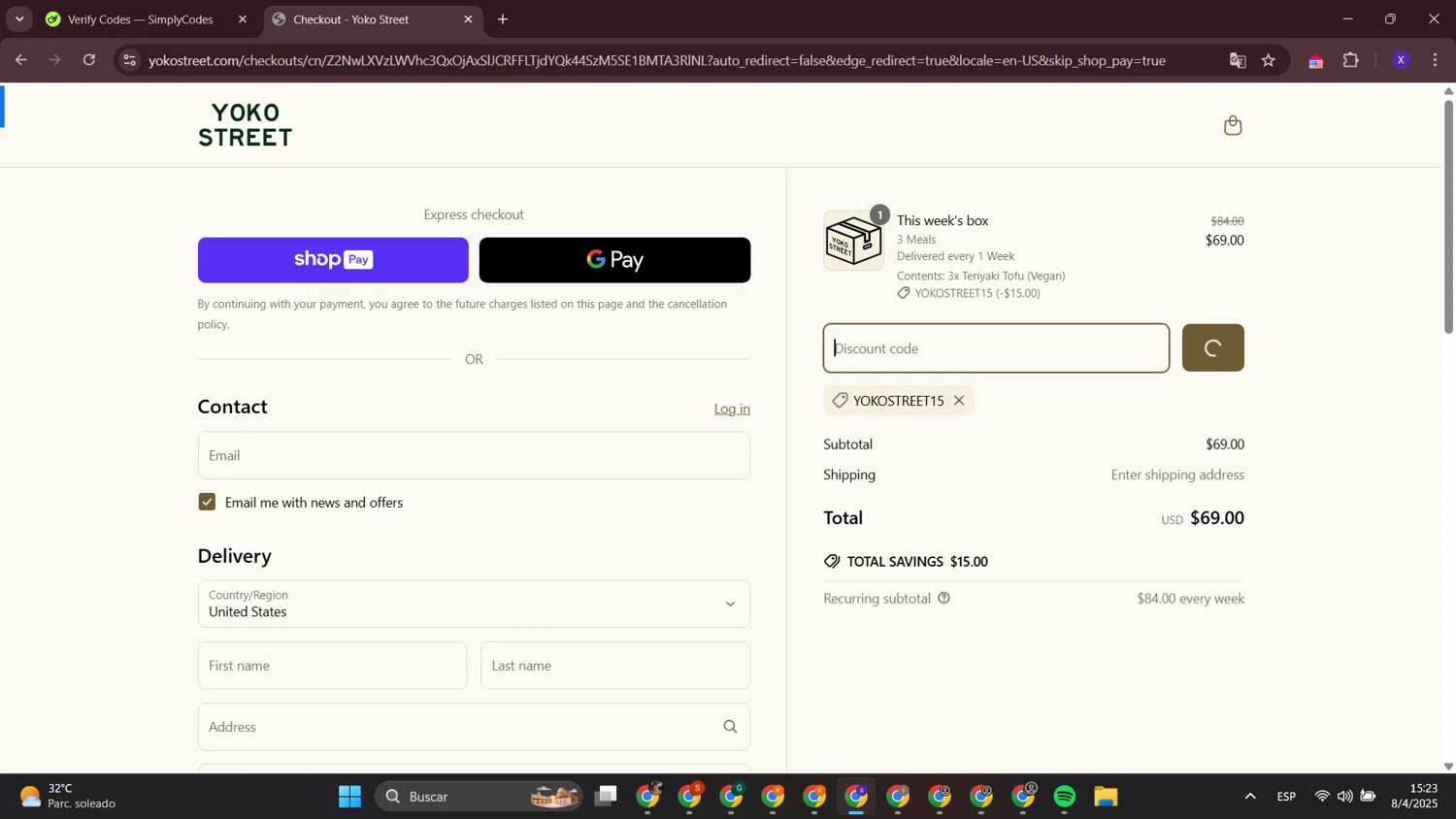Open File Explorer from the taskbar
The image size is (1456, 819).
coord(1107,797)
